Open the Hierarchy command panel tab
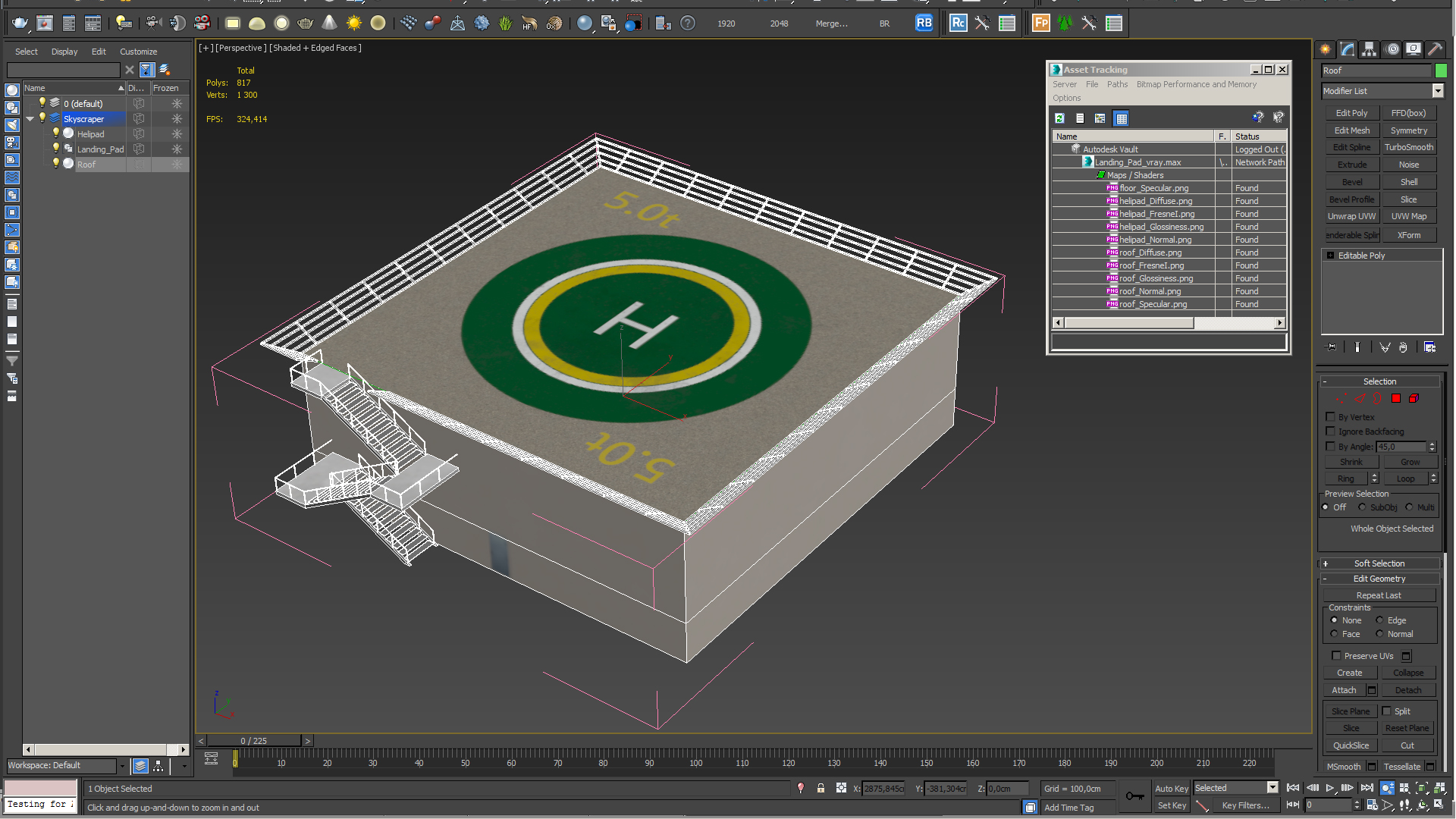The image size is (1456, 819). [1369, 49]
